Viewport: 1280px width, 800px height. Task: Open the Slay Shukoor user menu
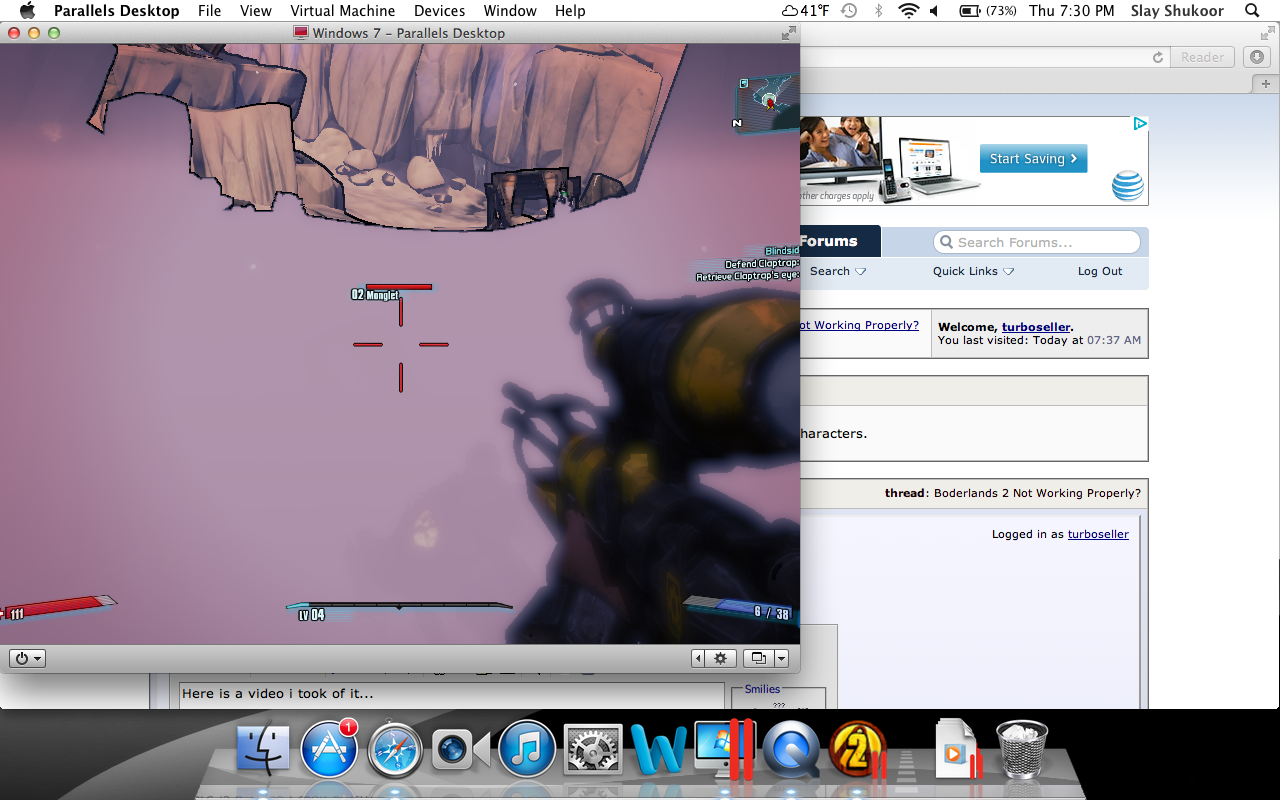[x=1177, y=11]
